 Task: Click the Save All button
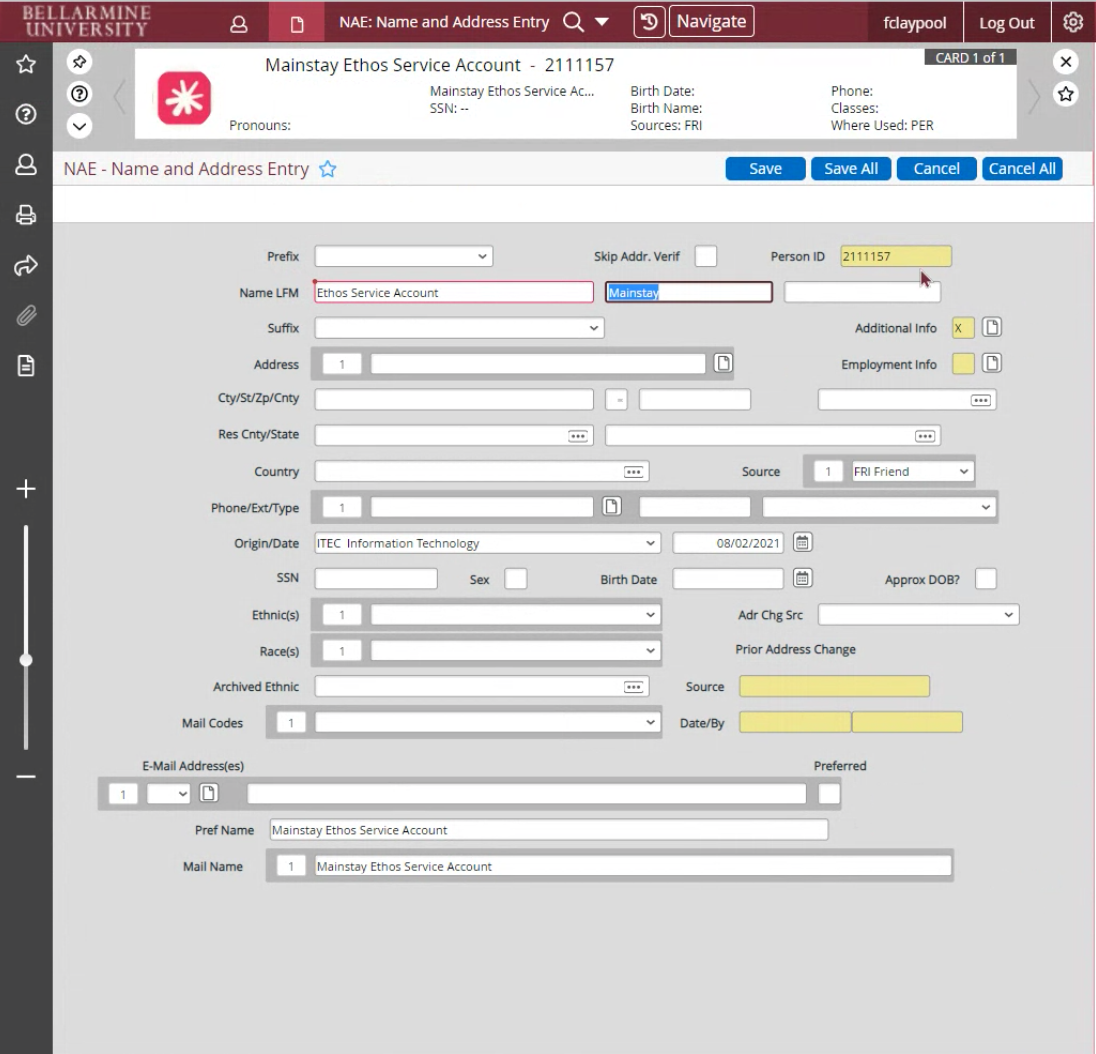tap(851, 168)
